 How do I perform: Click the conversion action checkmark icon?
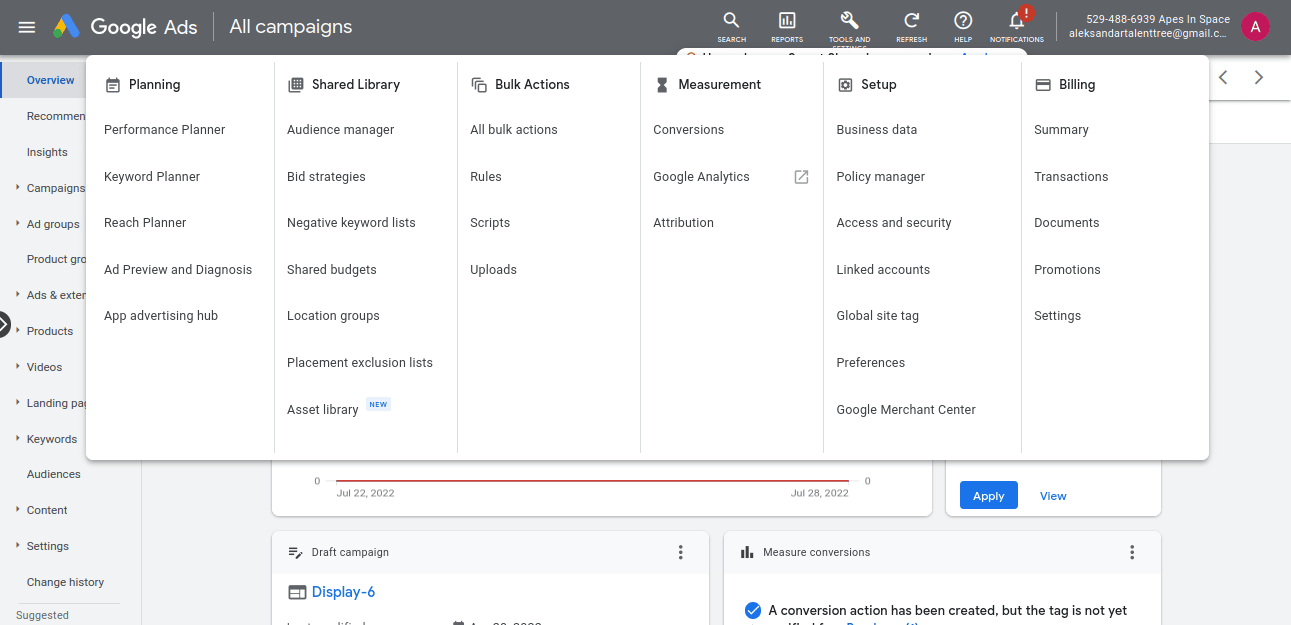(753, 610)
